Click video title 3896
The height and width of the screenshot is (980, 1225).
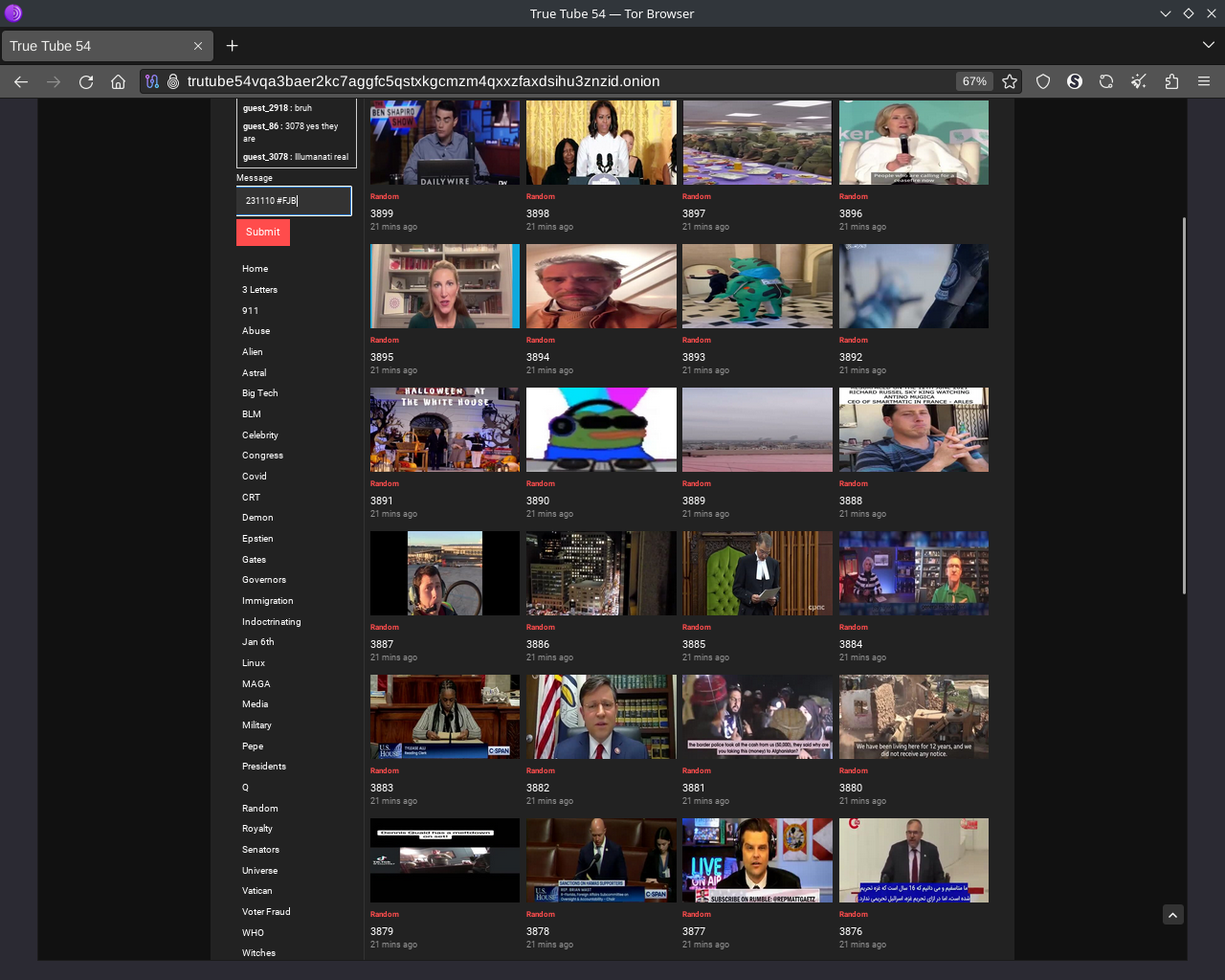(851, 213)
